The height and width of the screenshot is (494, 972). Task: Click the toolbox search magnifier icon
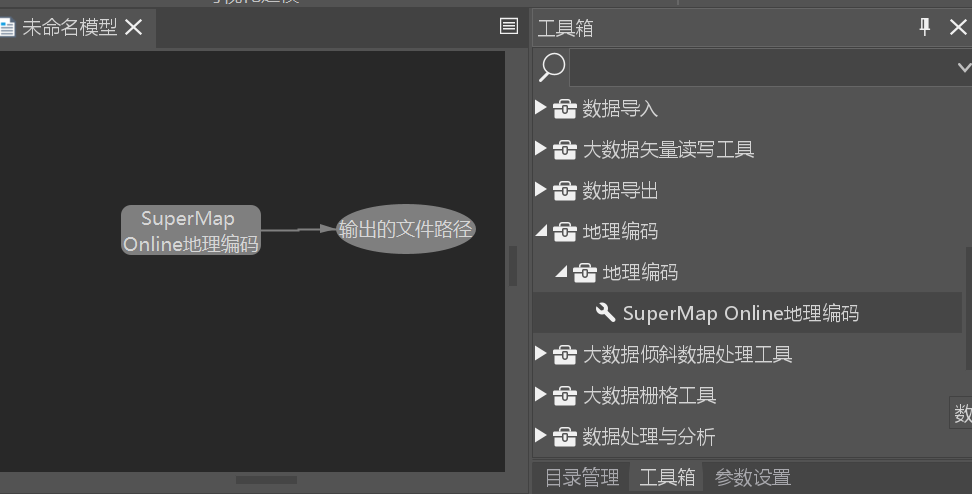[552, 67]
